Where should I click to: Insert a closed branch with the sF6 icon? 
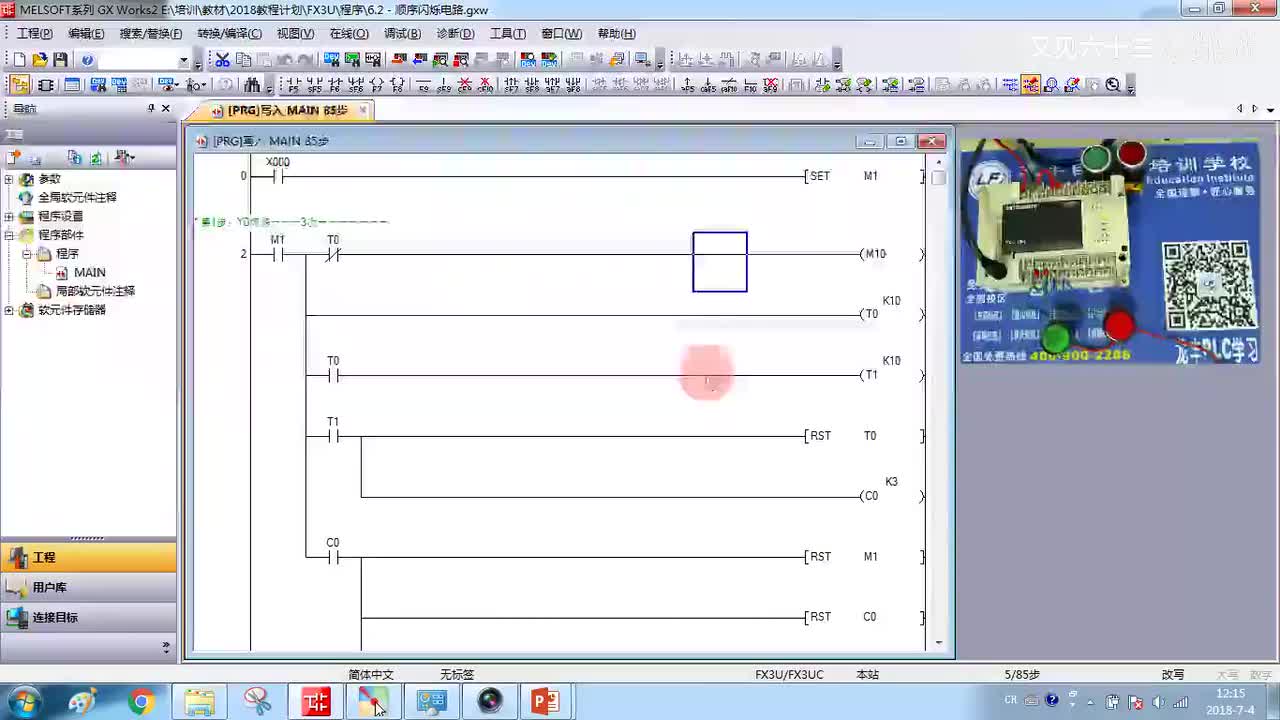point(356,85)
